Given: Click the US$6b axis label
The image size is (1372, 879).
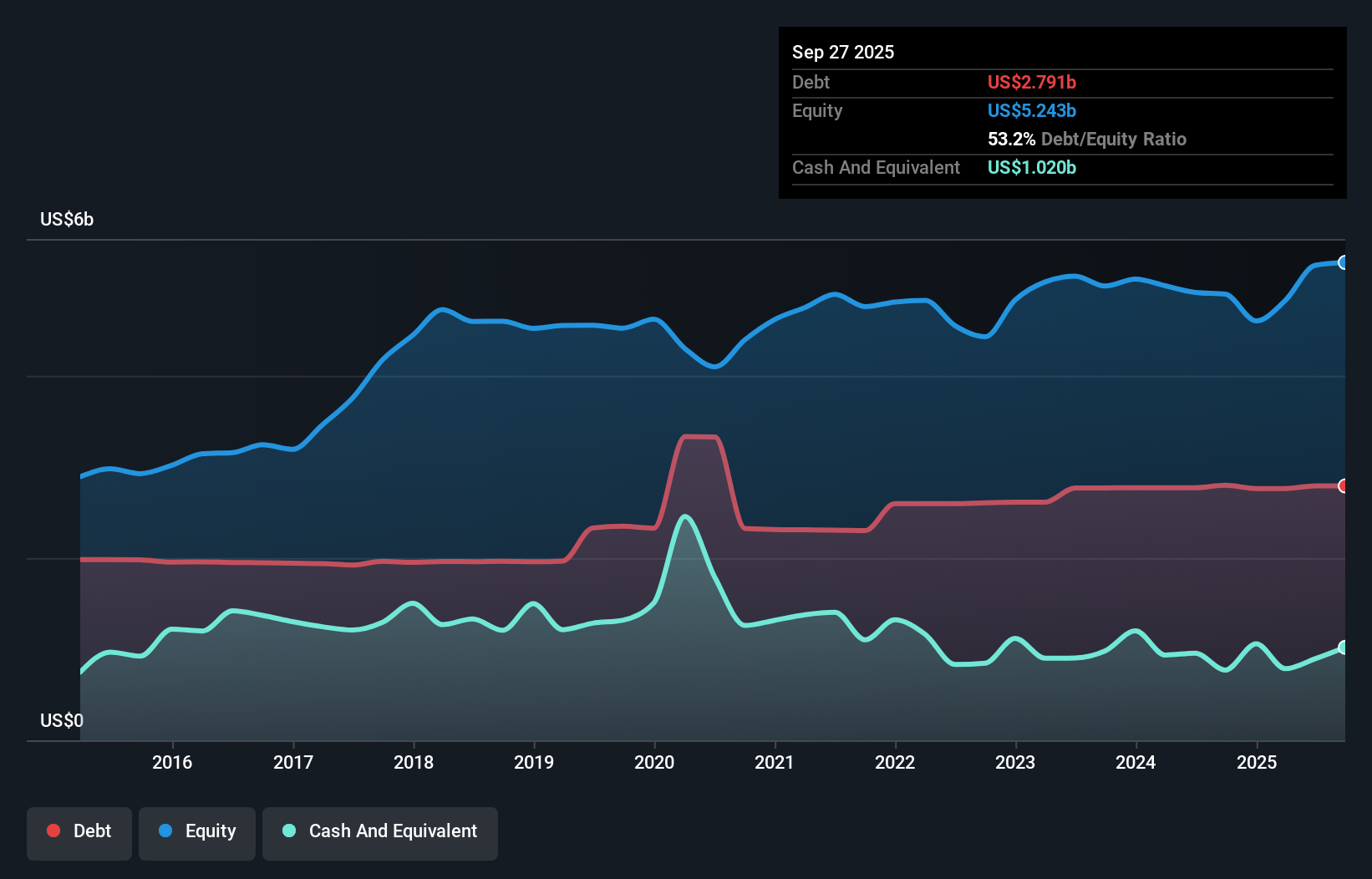Looking at the screenshot, I should (67, 219).
